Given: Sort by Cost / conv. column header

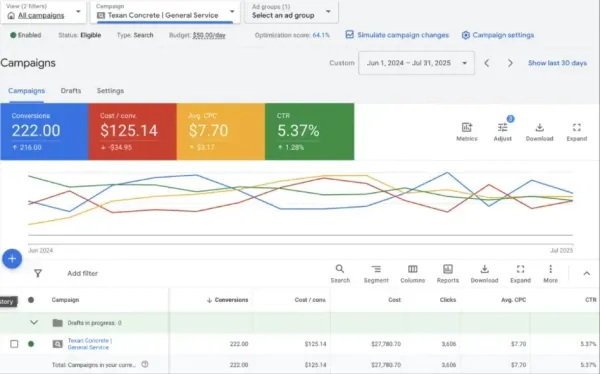Looking at the screenshot, I should click(x=310, y=300).
